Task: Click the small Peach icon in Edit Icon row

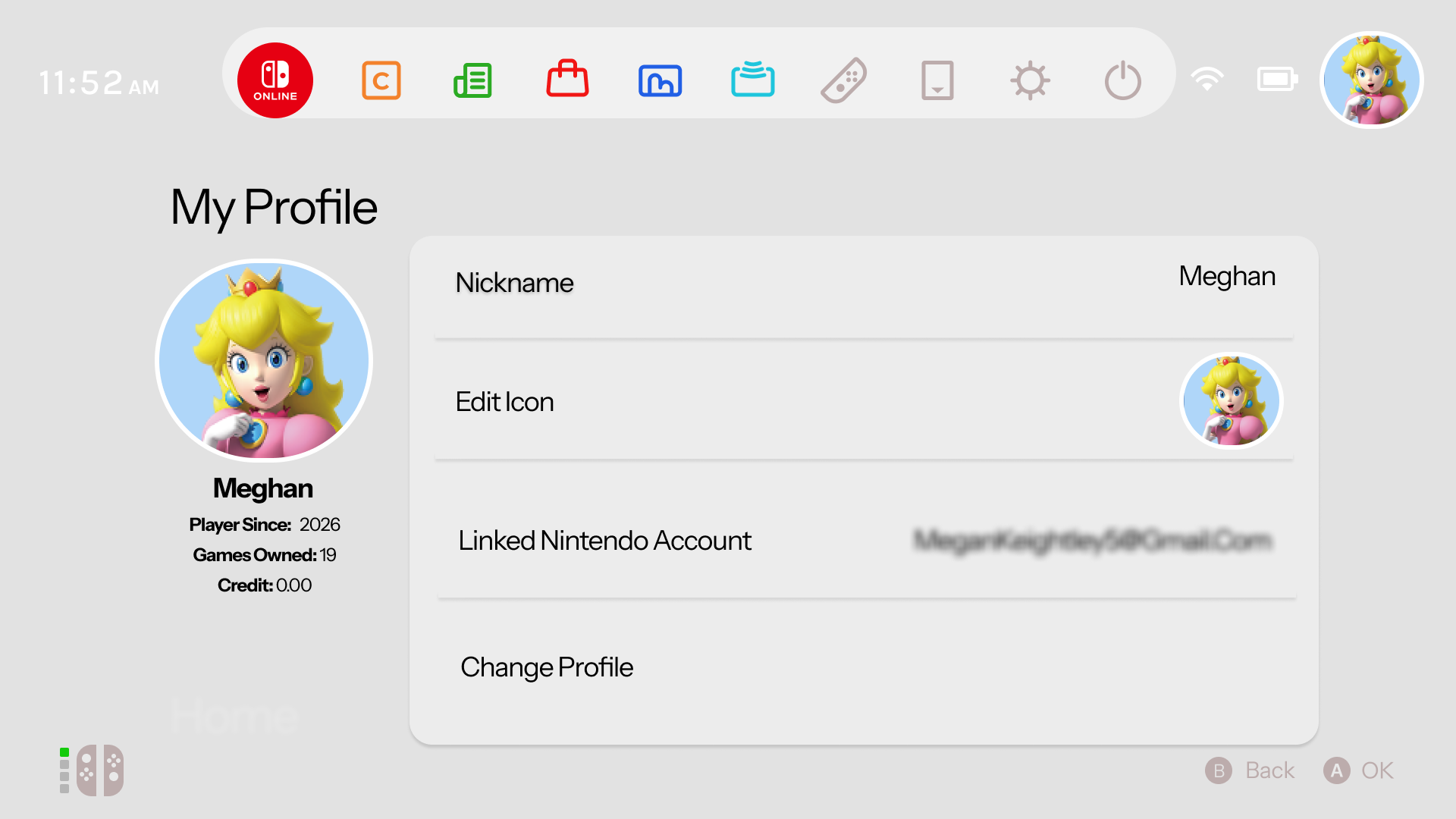Action: [x=1232, y=400]
